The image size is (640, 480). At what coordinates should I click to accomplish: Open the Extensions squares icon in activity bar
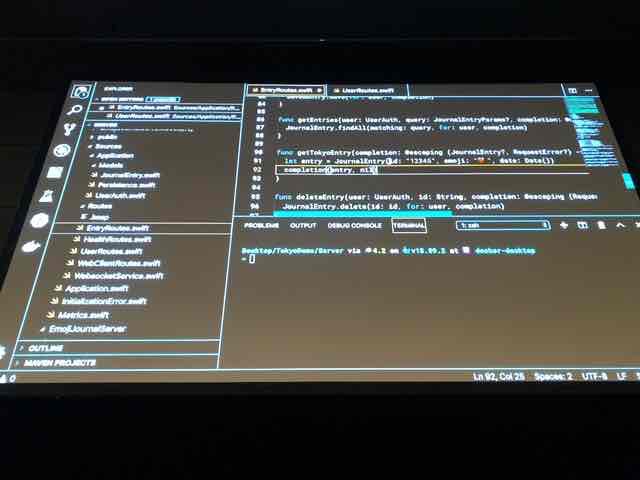tap(54, 173)
